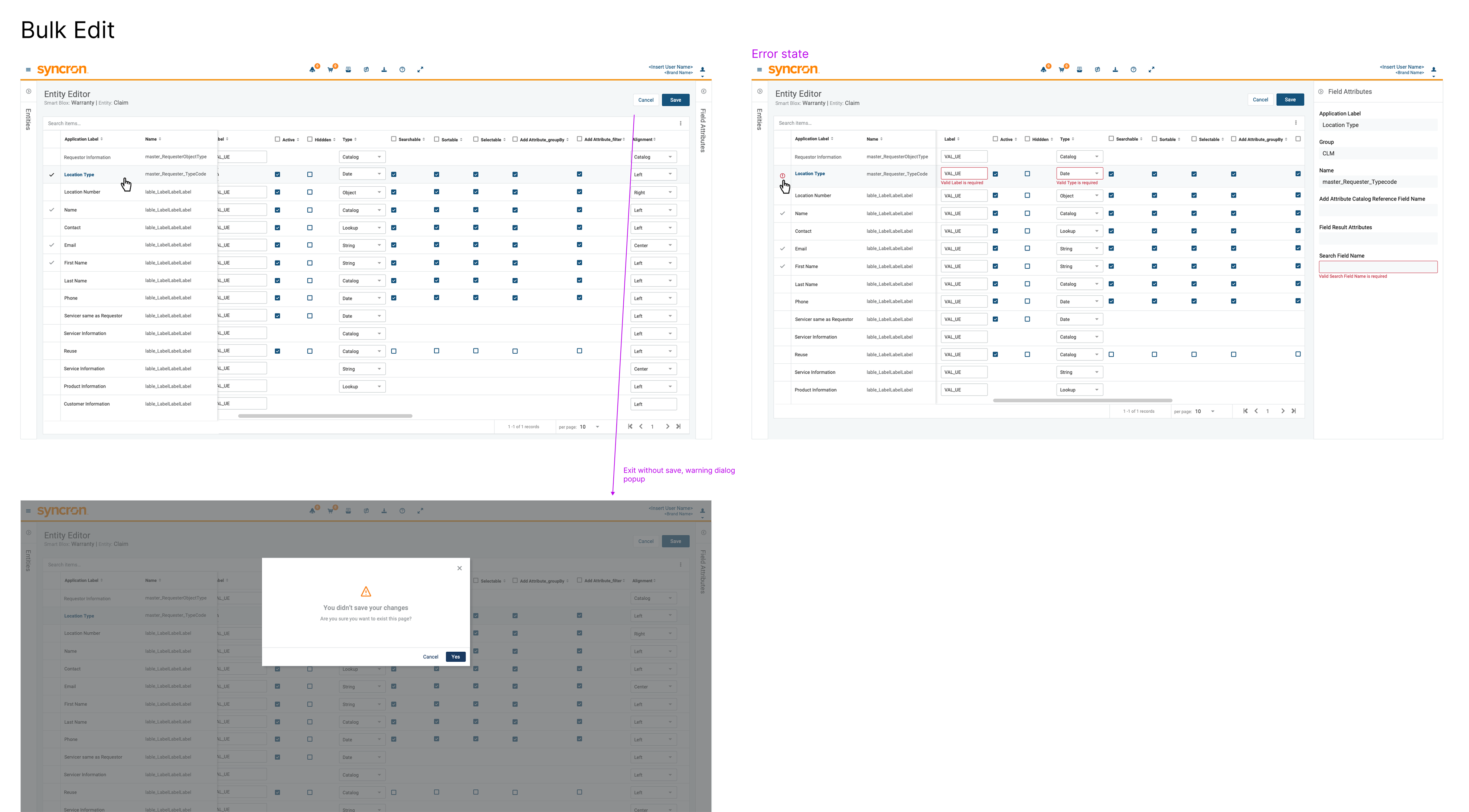
Task: Click Save in Error state Entity Editor
Action: coord(1290,100)
